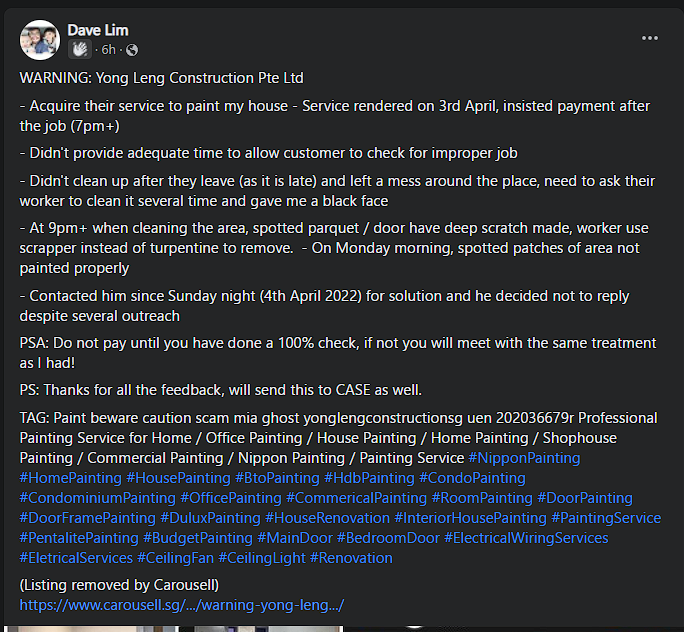Open Dave Lim's profile name link
This screenshot has width=684, height=632.
pyautogui.click(x=98, y=30)
